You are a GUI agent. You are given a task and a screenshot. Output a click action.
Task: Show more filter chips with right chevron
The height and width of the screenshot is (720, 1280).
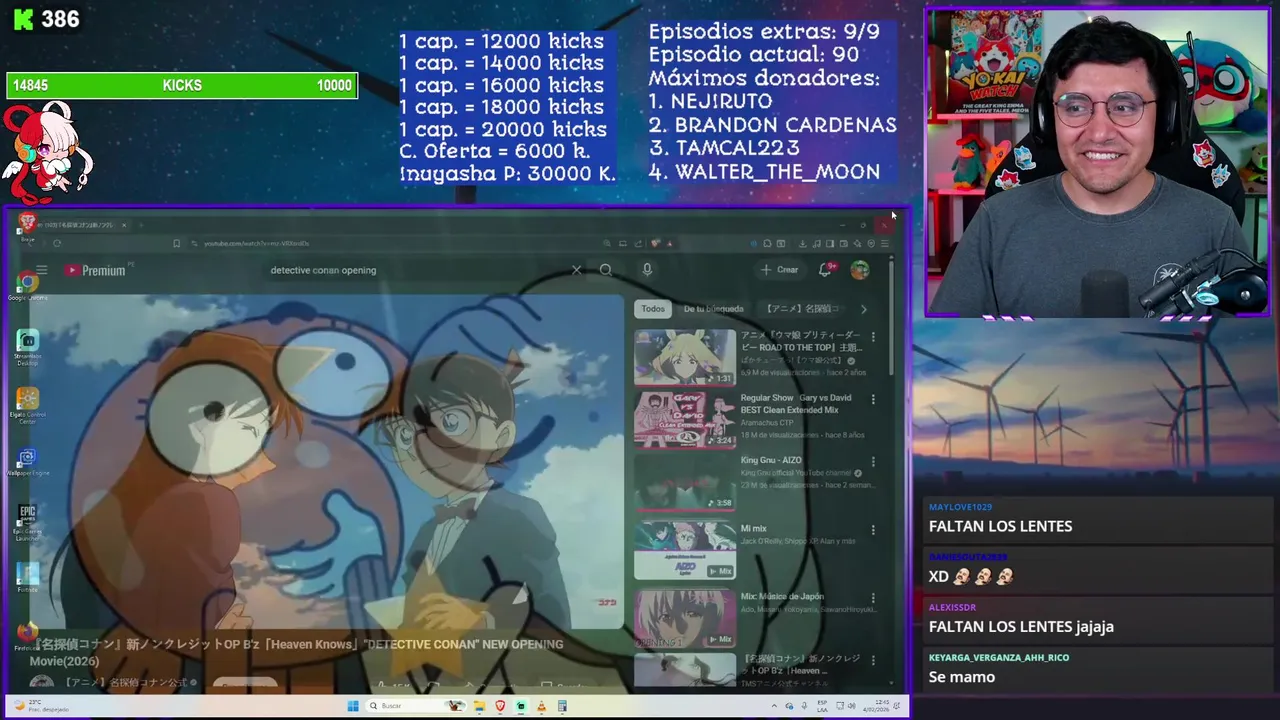point(864,309)
